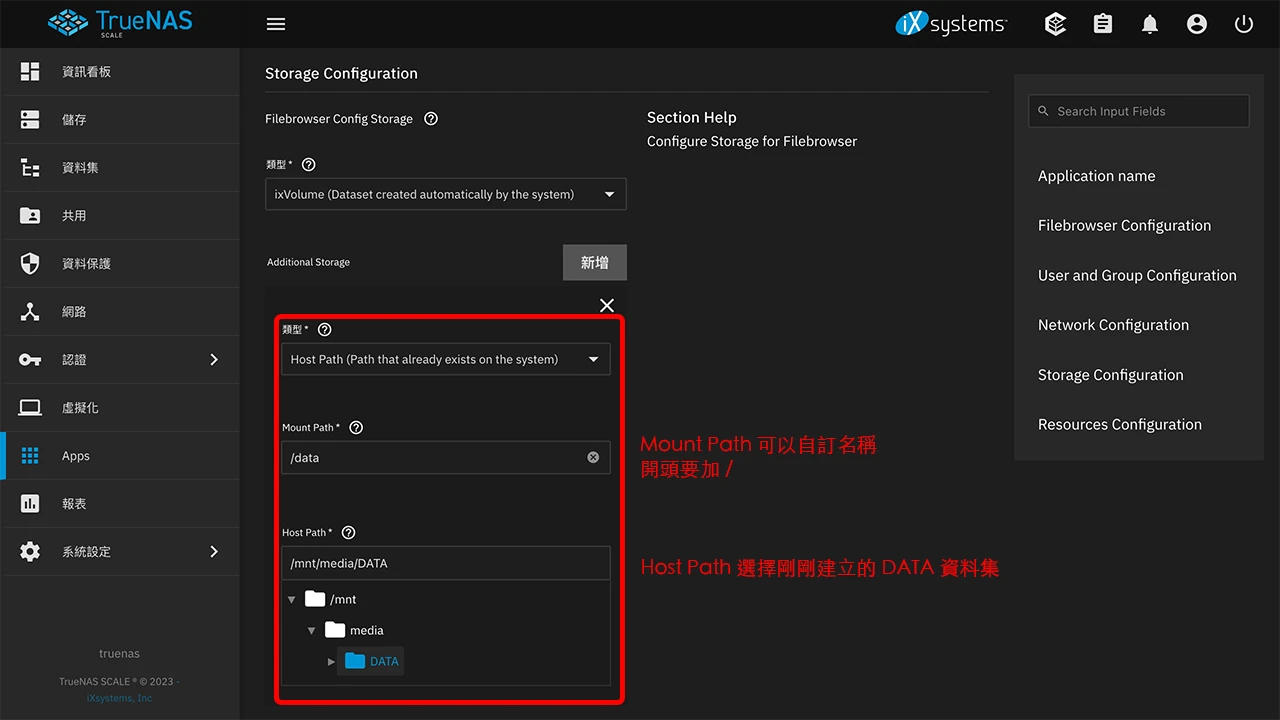Click the Search Input Fields box
Viewport: 1280px width, 720px height.
point(1138,111)
